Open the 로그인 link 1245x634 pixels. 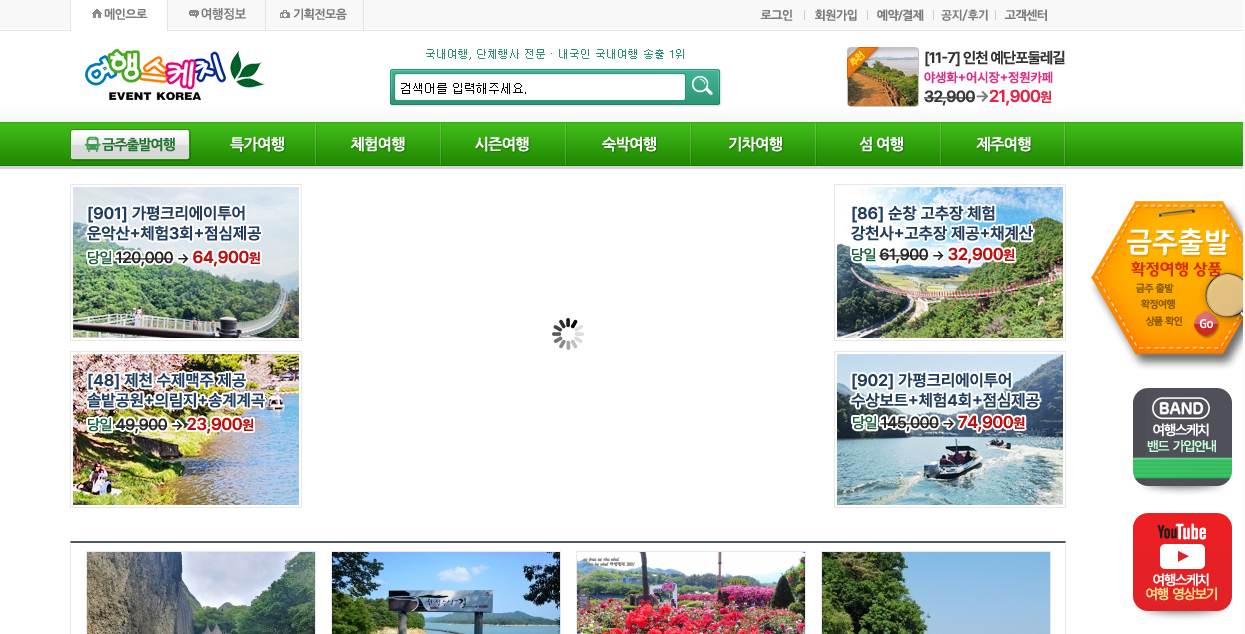pyautogui.click(x=776, y=14)
